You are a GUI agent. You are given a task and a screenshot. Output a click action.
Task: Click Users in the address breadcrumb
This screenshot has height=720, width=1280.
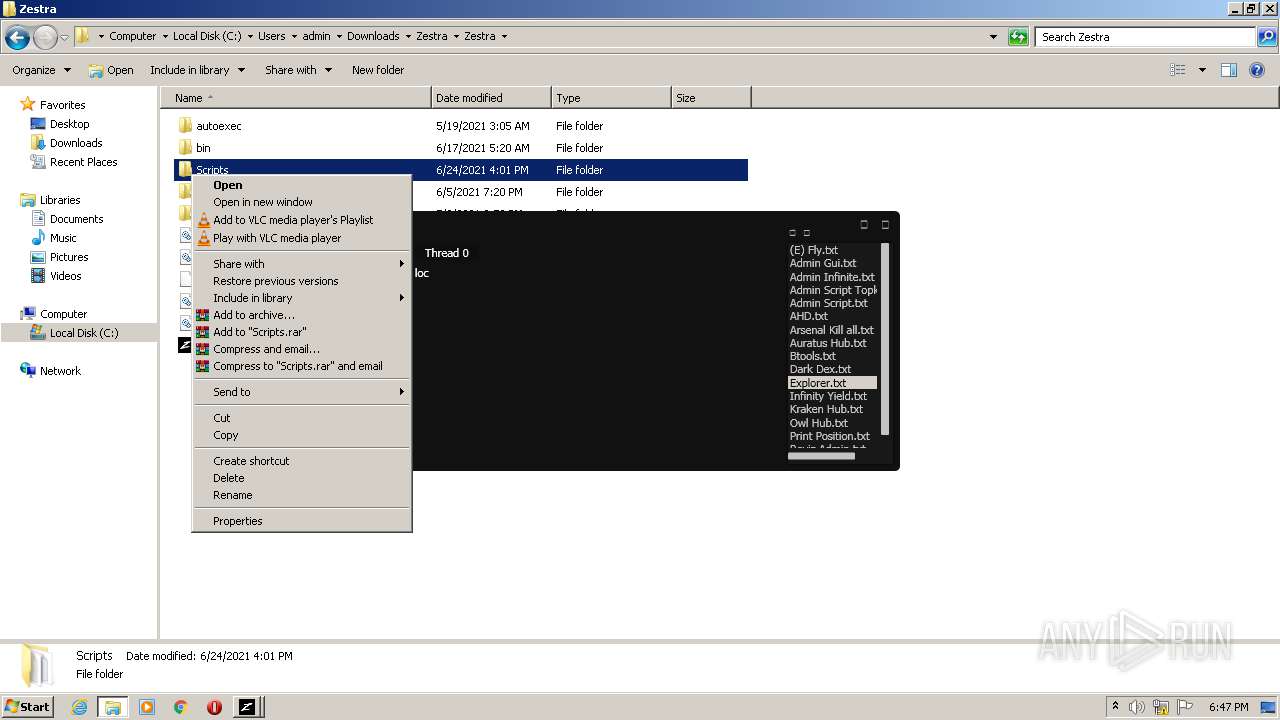point(272,36)
